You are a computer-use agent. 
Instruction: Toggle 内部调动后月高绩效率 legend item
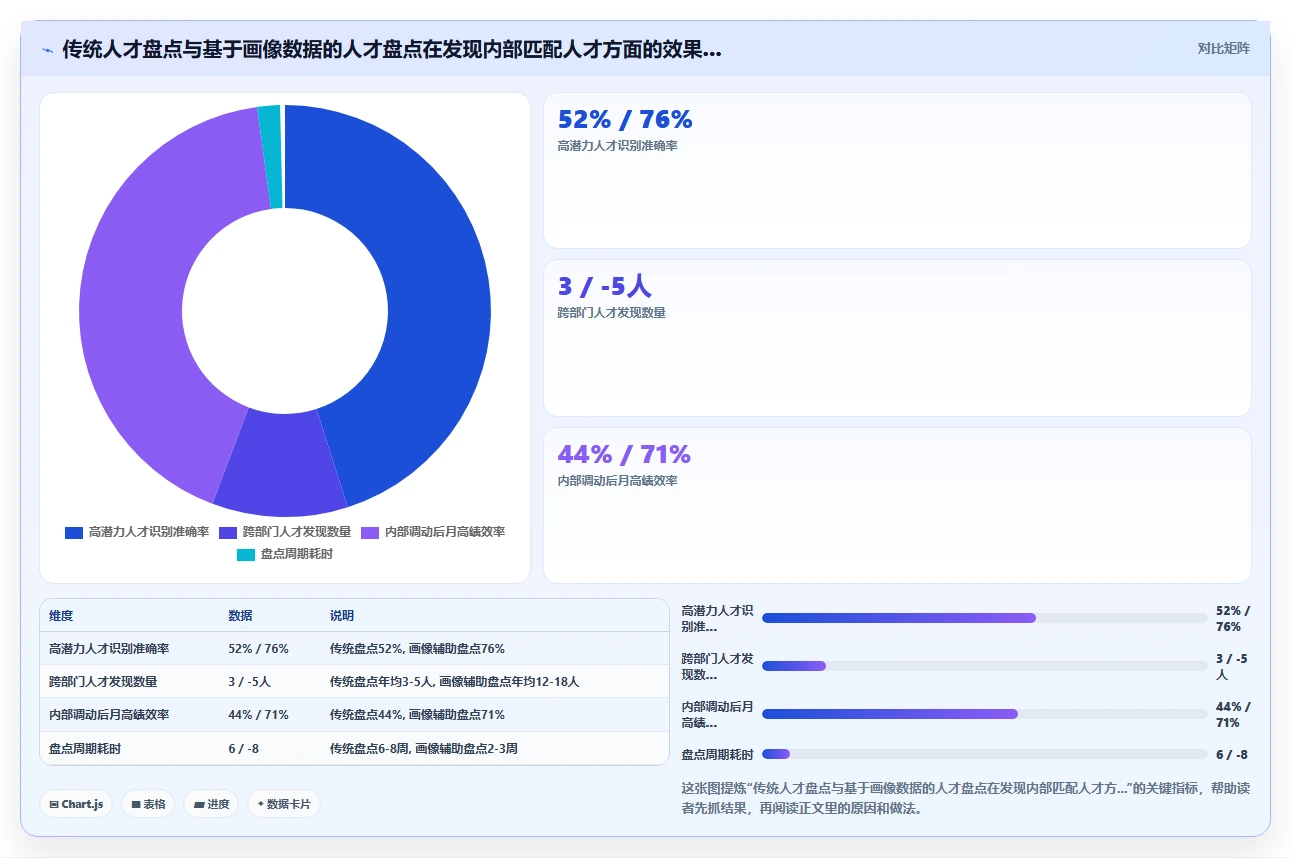click(x=433, y=532)
